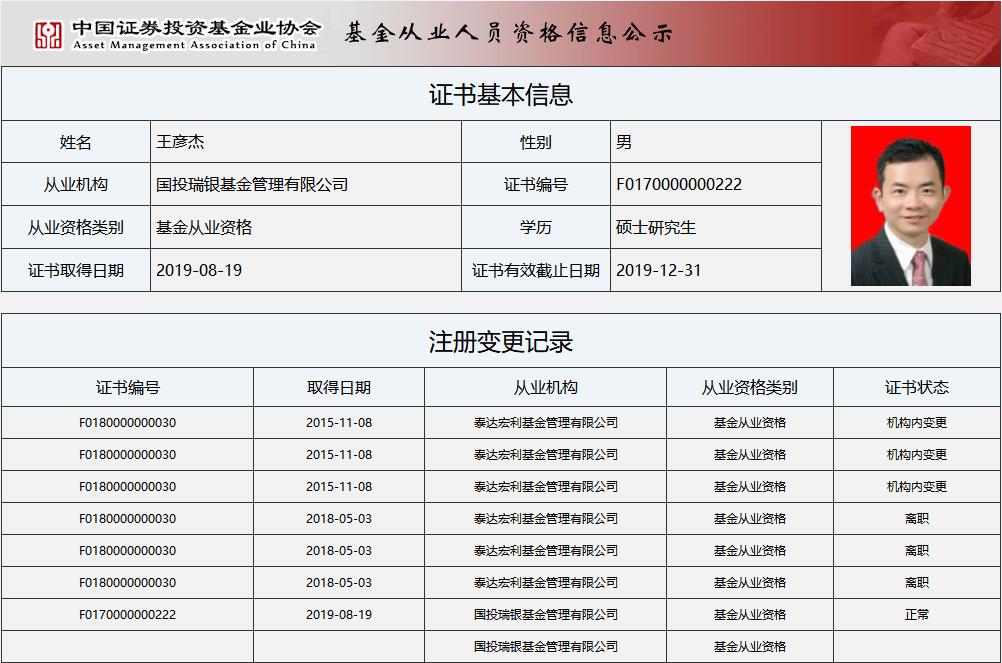Select the expiry date 2019-12-31
1002x663 pixels.
(659, 270)
